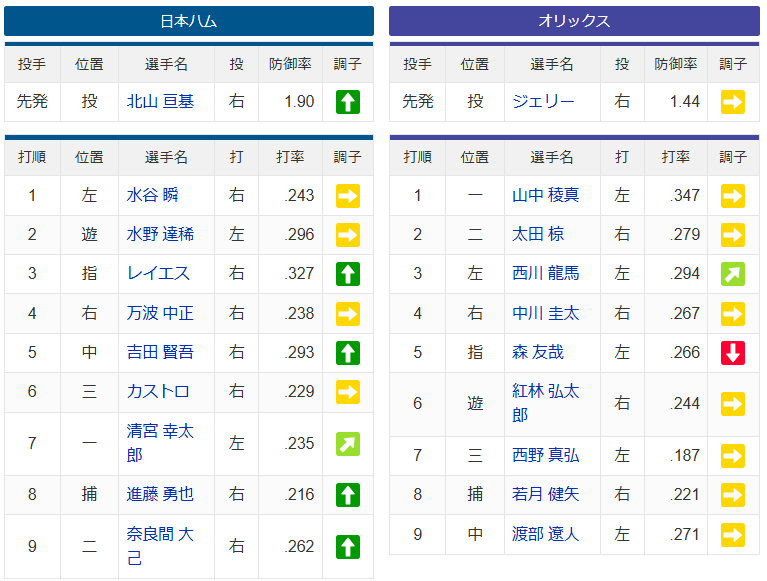Open 渡部 遼人's player link
The height and width of the screenshot is (581, 767).
(545, 534)
